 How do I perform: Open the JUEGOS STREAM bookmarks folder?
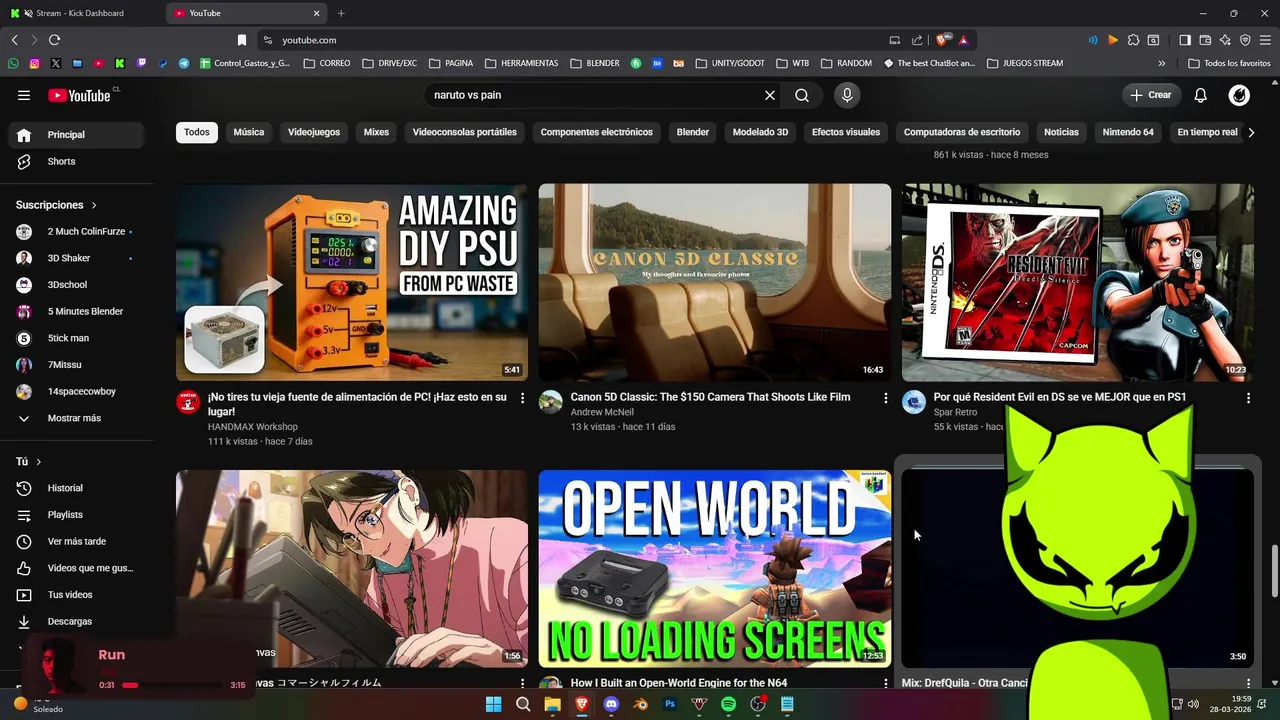pos(1025,63)
